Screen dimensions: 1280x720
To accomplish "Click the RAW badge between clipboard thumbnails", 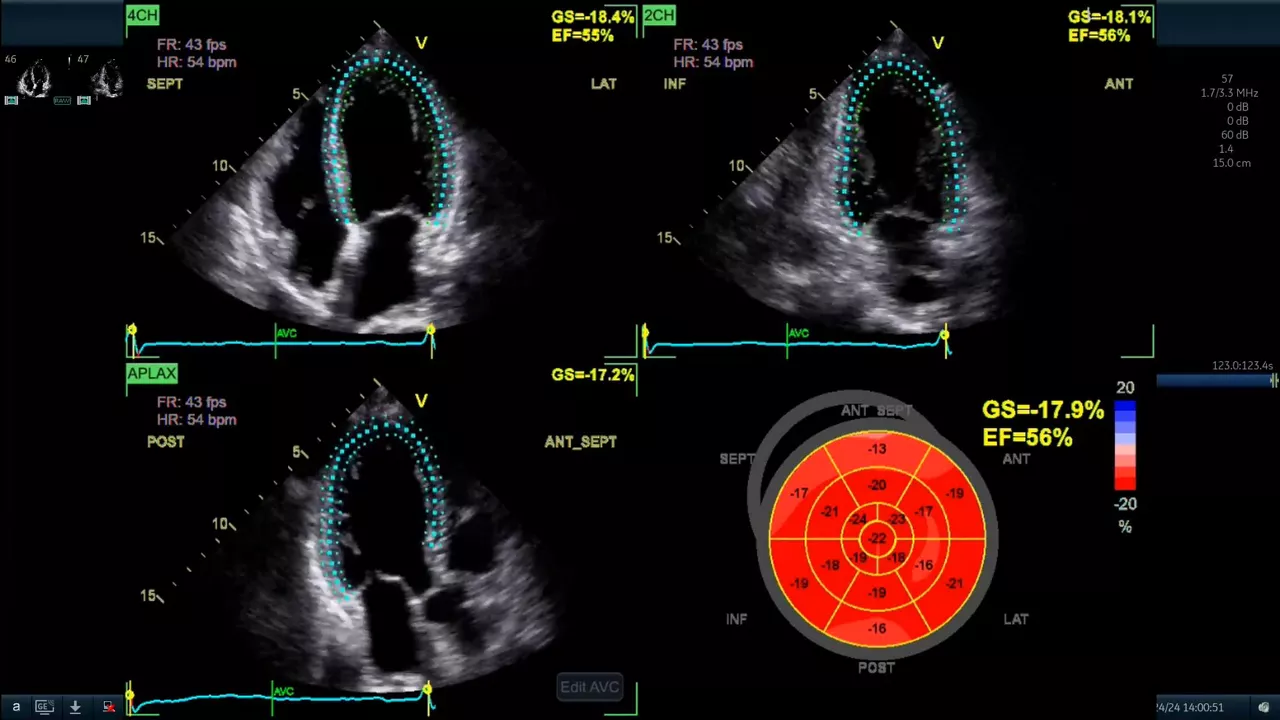I will coord(62,101).
